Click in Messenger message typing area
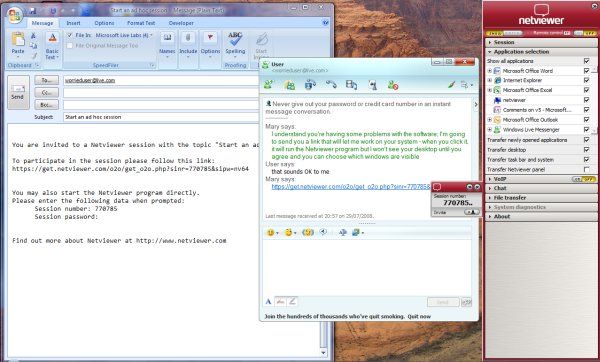 367,267
